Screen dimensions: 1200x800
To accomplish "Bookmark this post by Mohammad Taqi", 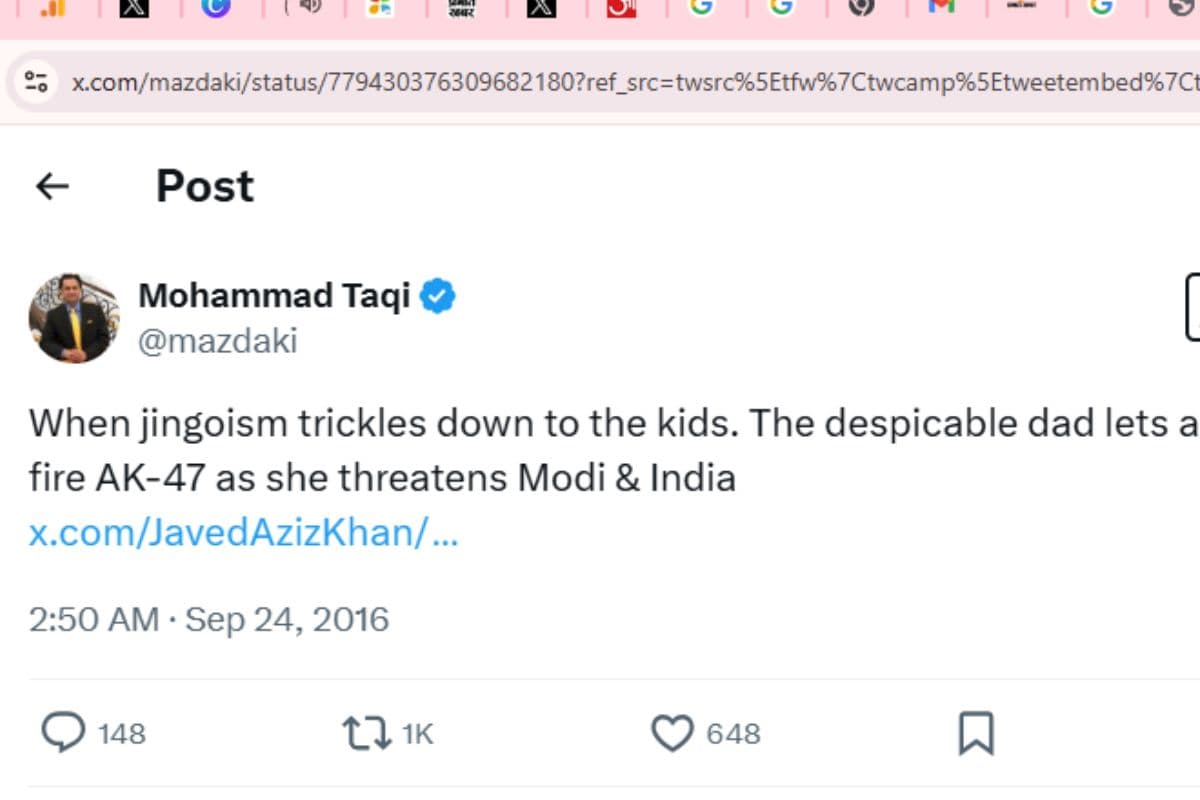I will 975,733.
